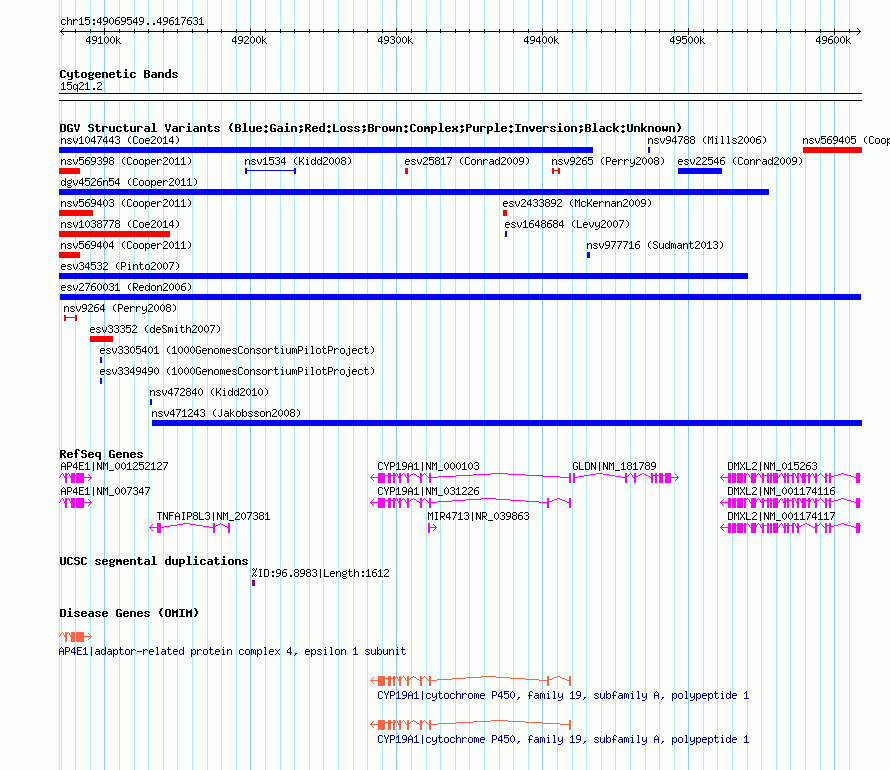The height and width of the screenshot is (770, 890).
Task: Select the esv25817 (Conrad2009) label
Action: [x=467, y=161]
